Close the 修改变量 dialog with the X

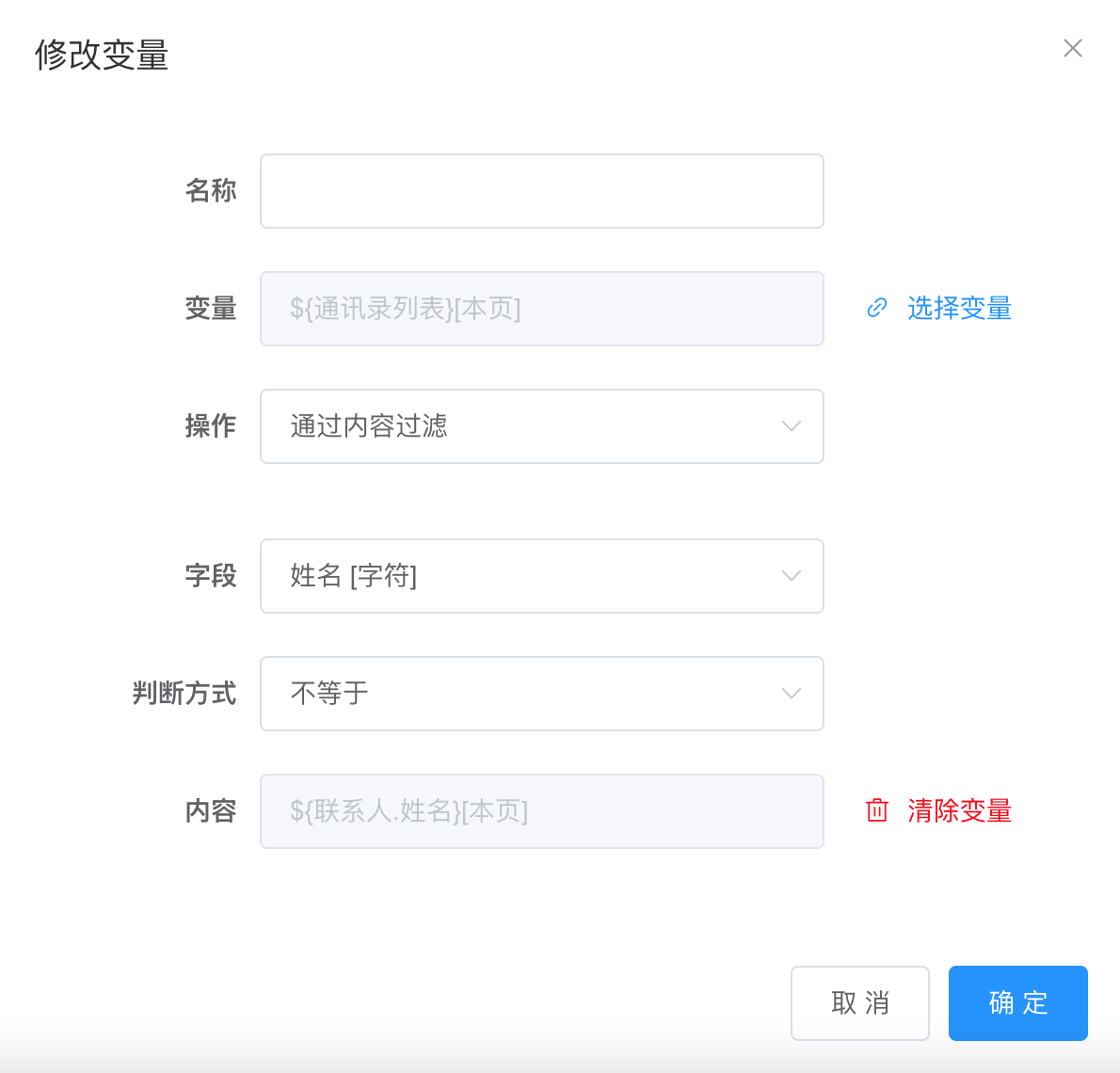pos(1073,48)
